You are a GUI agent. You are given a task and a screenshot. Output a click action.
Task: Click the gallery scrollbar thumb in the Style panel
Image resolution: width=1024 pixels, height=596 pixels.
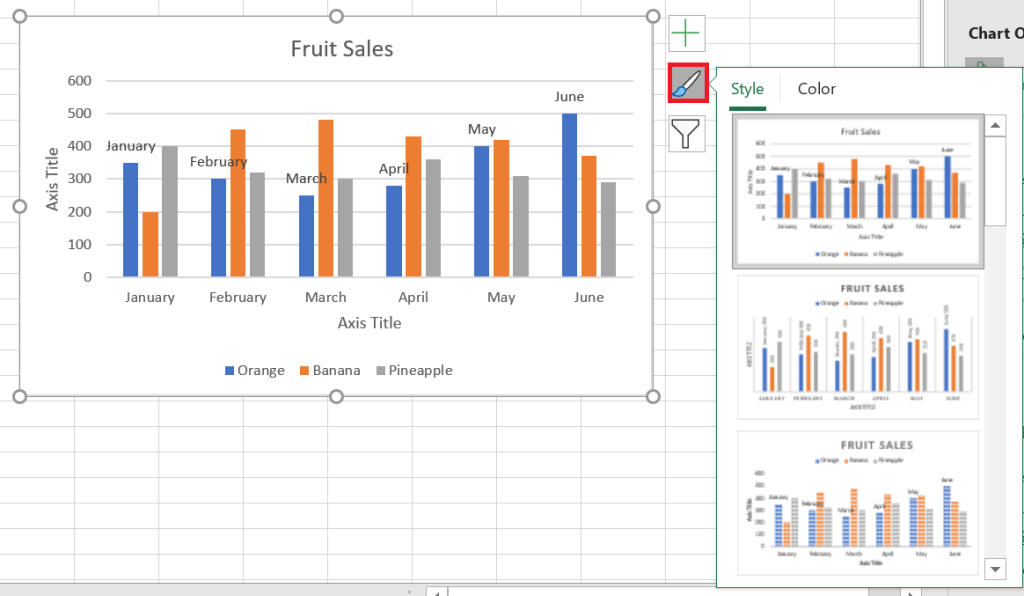[x=995, y=181]
